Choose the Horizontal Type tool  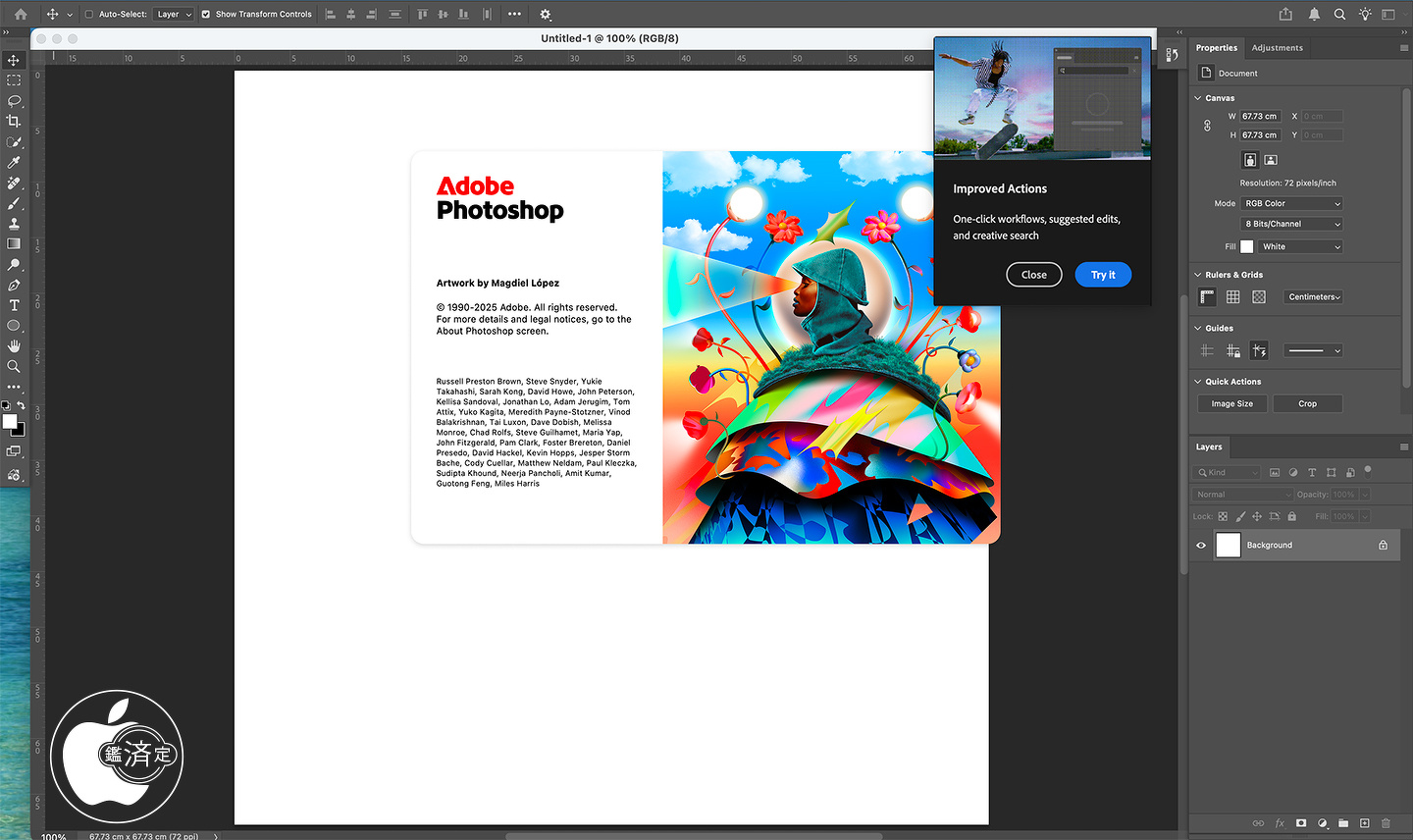point(14,305)
